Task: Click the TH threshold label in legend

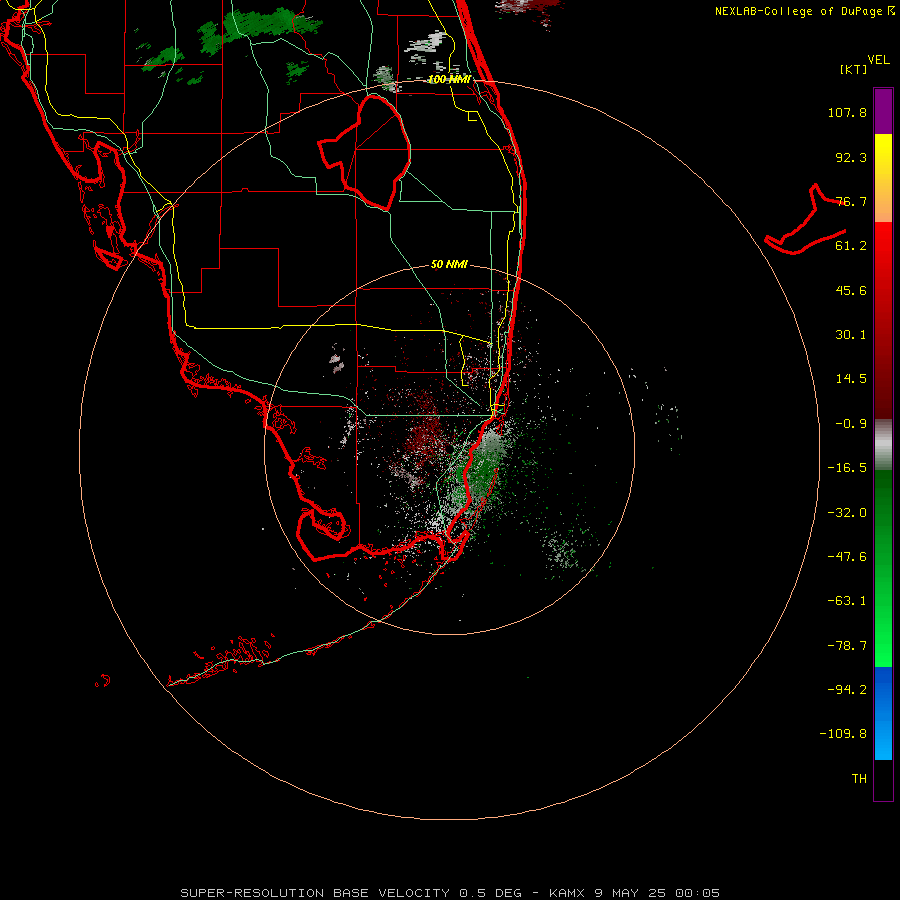Action: pyautogui.click(x=859, y=779)
